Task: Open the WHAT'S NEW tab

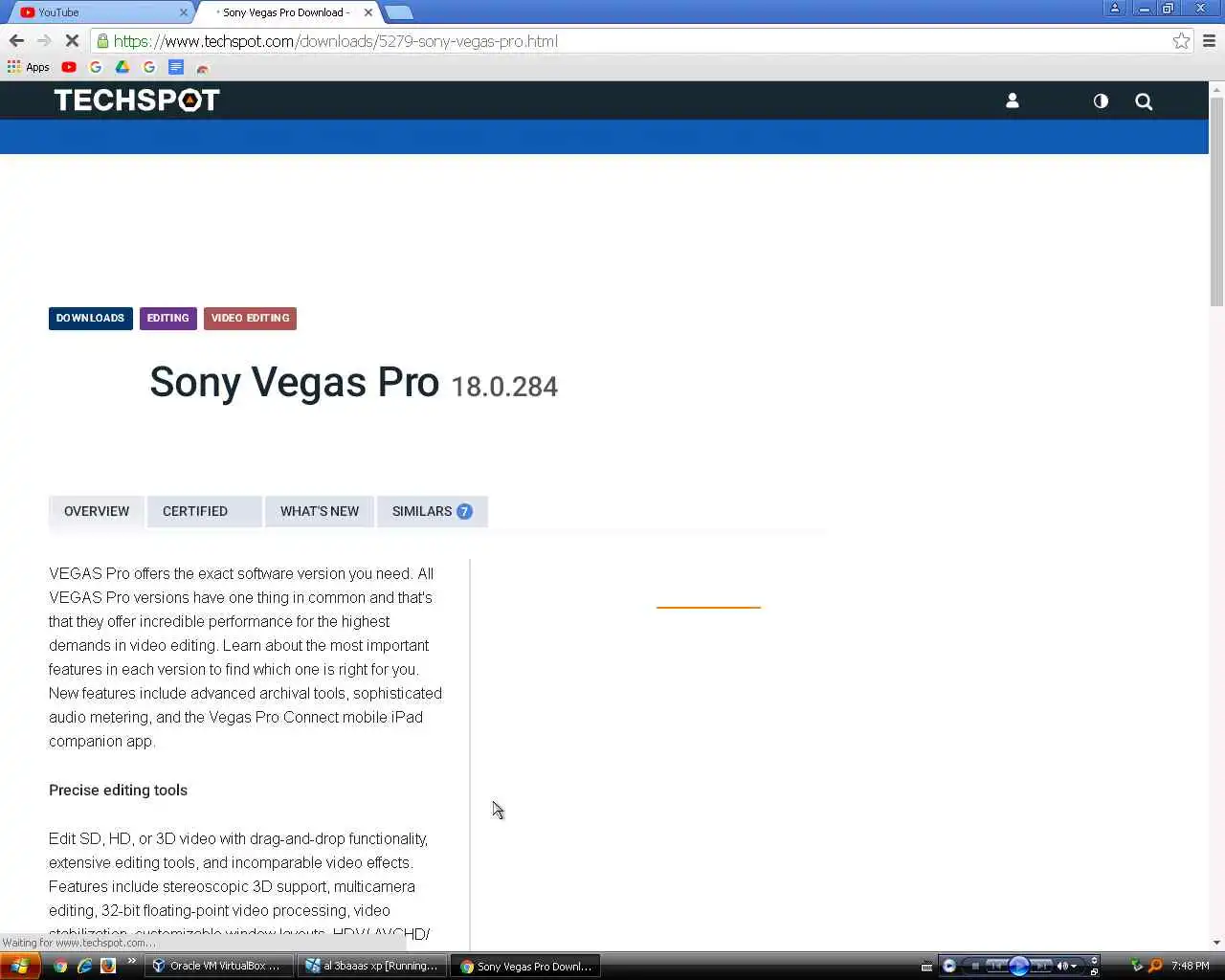Action: coord(320,511)
